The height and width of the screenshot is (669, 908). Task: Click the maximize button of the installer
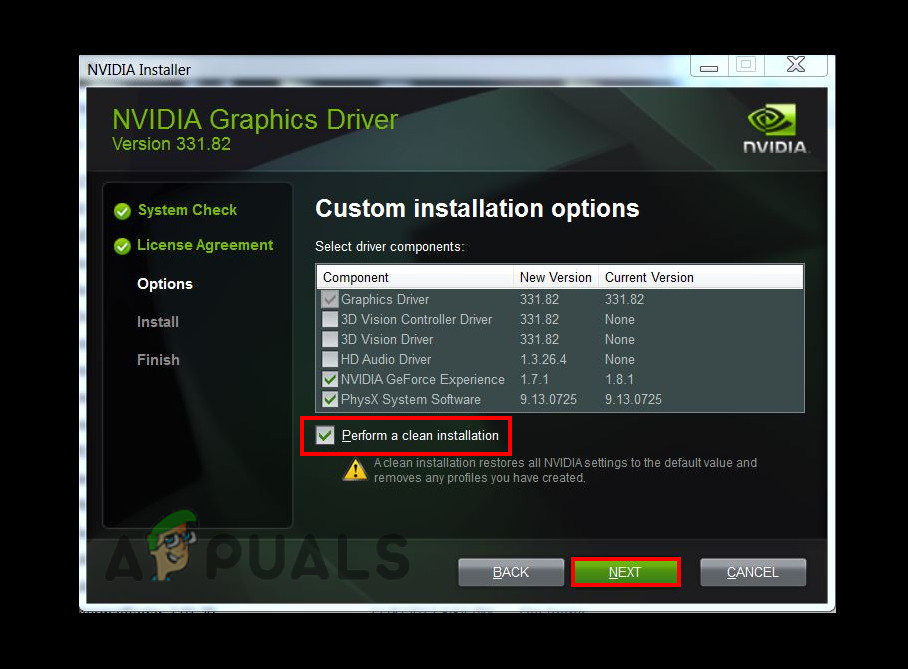[x=746, y=65]
